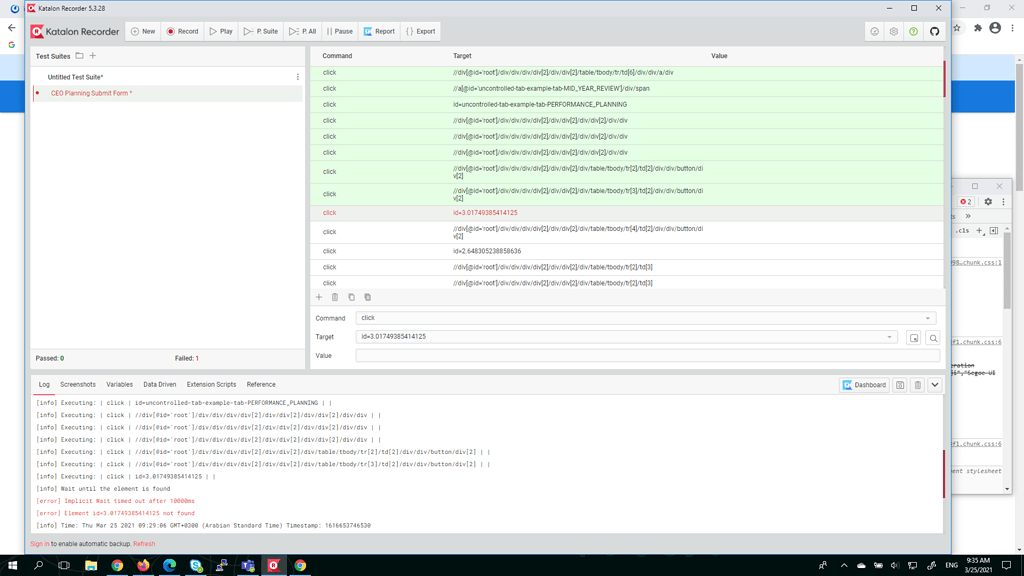Screen dimensions: 1024x576
Task: Open browser profile avatar icon
Action: [x=995, y=28]
